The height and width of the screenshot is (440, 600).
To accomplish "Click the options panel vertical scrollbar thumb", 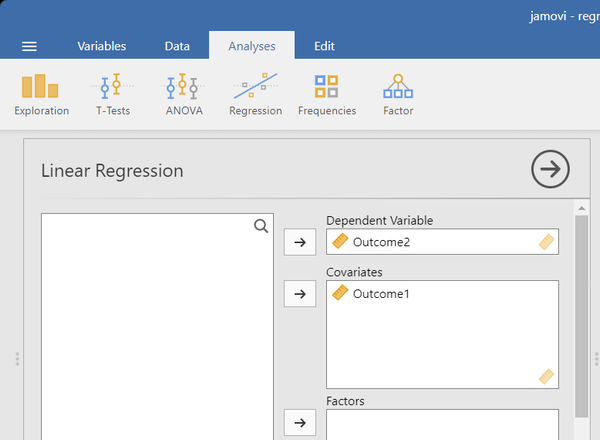I will pyautogui.click(x=582, y=316).
